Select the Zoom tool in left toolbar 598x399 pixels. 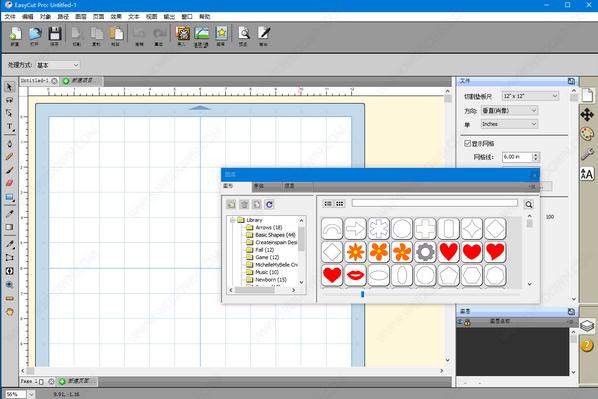tap(9, 285)
